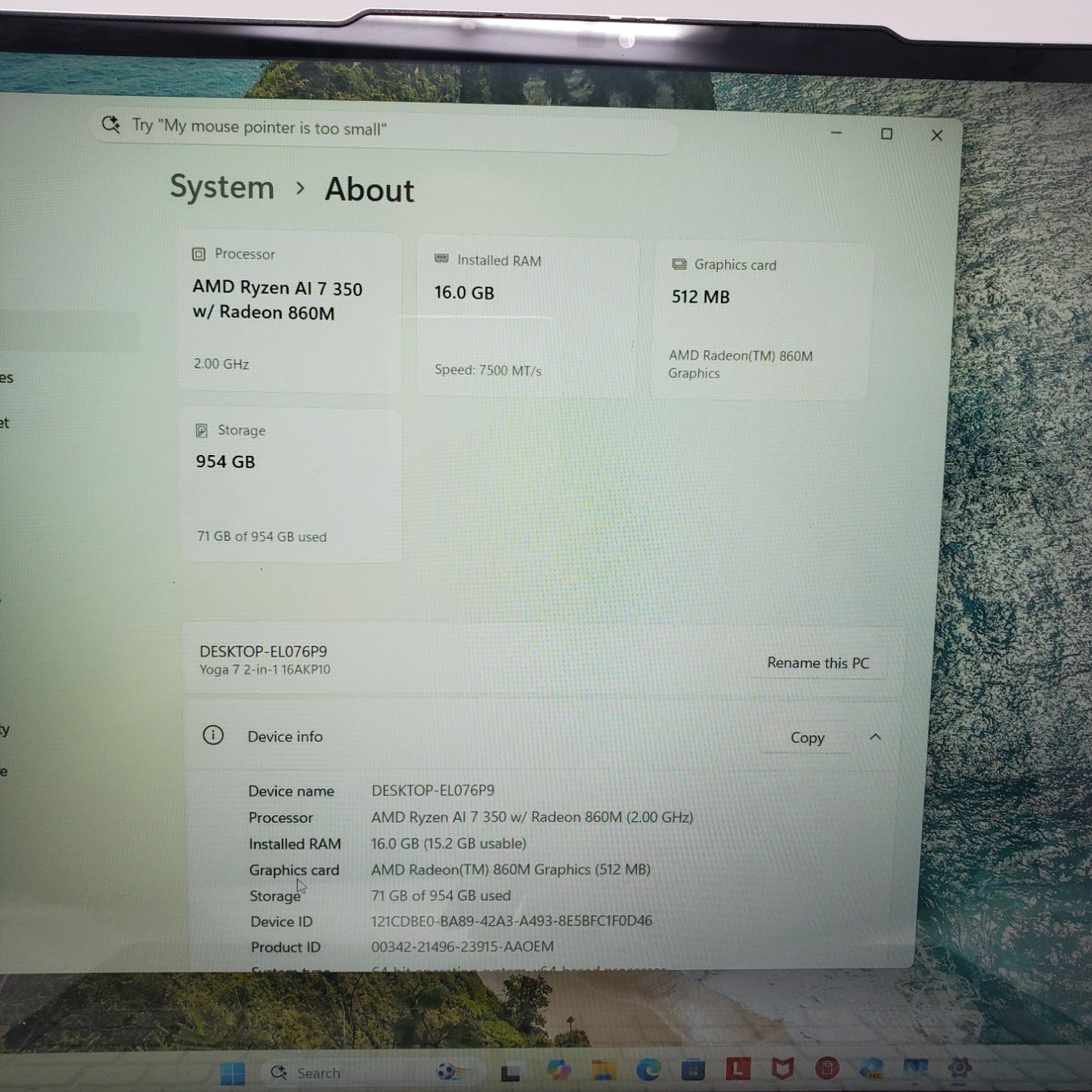Copy the Device info details

[807, 738]
